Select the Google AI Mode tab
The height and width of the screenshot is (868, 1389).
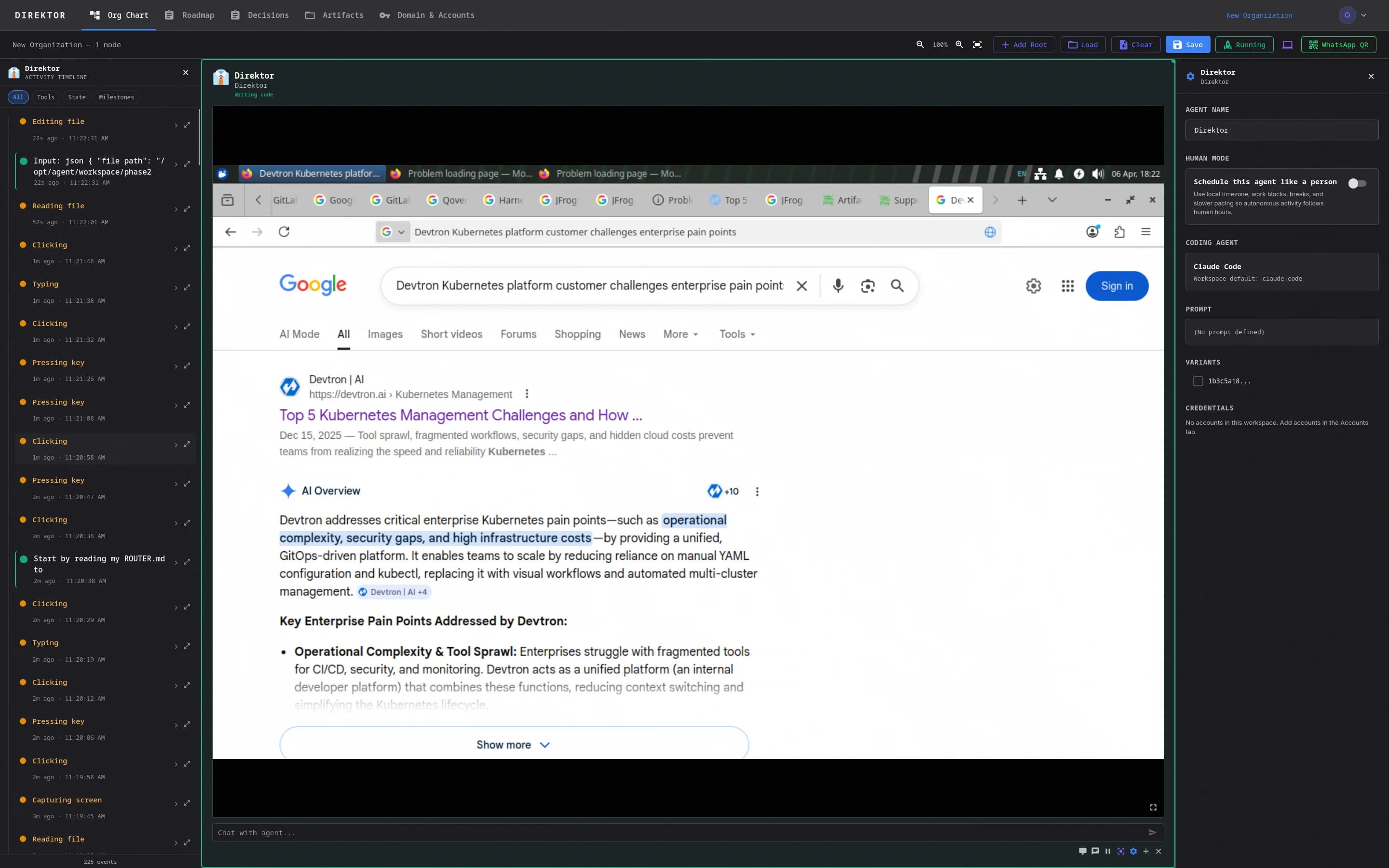point(300,334)
